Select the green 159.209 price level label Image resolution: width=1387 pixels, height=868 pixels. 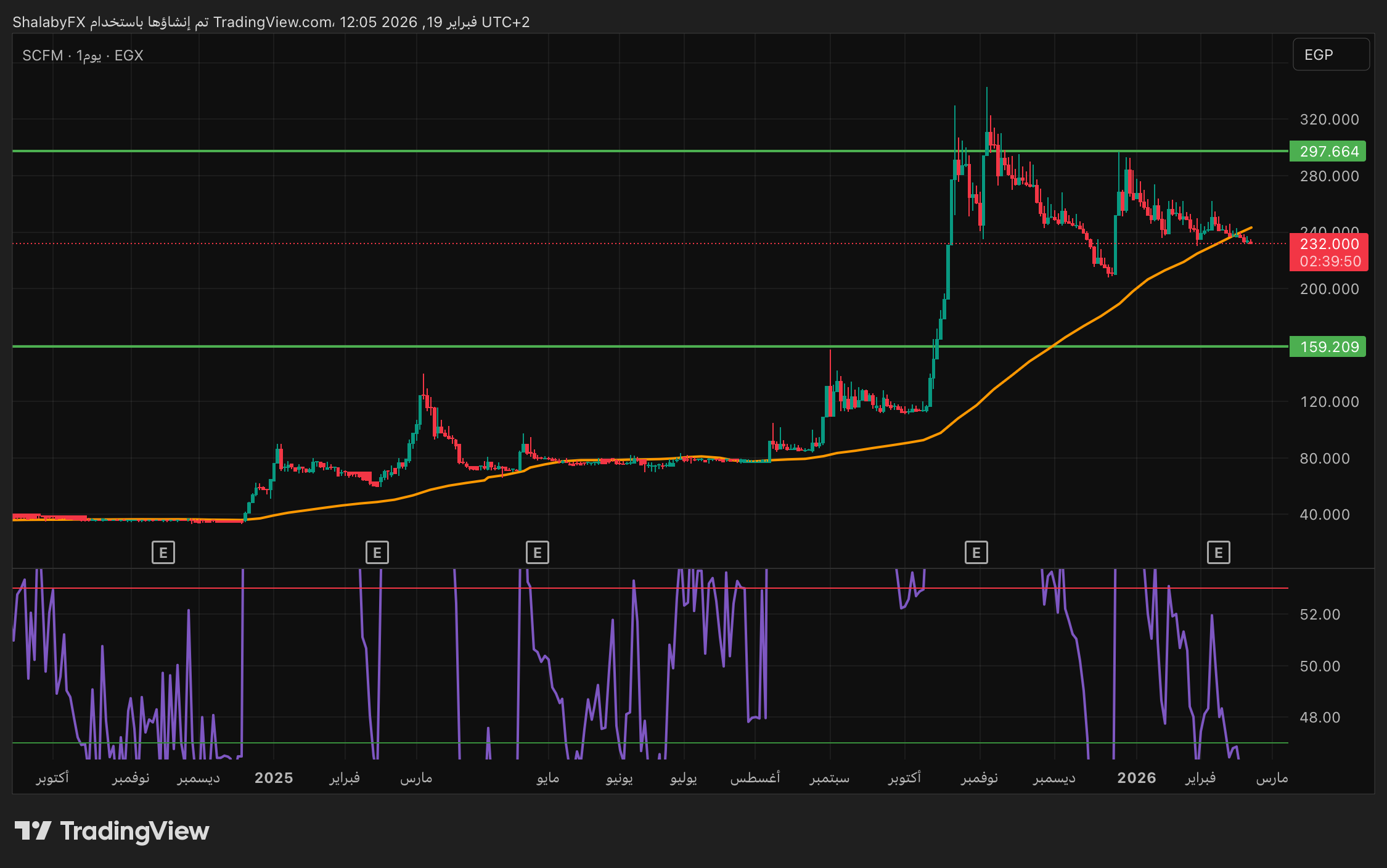pos(1328,347)
